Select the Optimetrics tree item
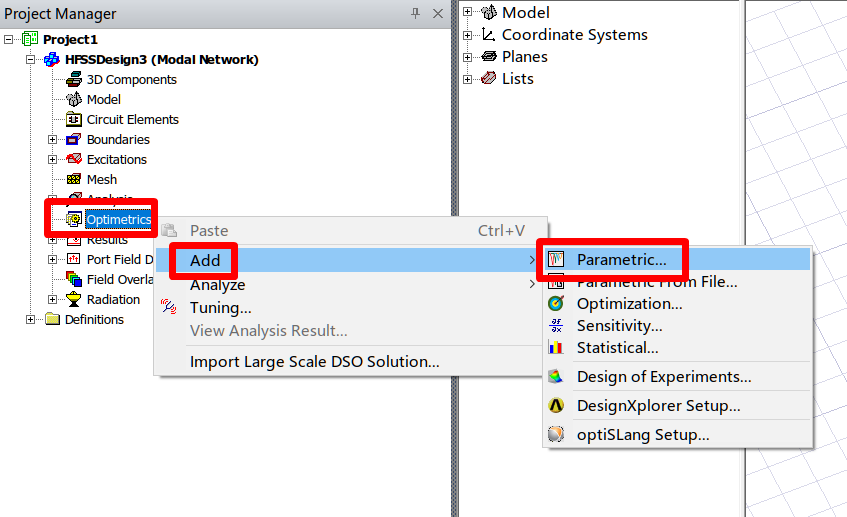Screen dimensions: 847x517 coord(118,219)
